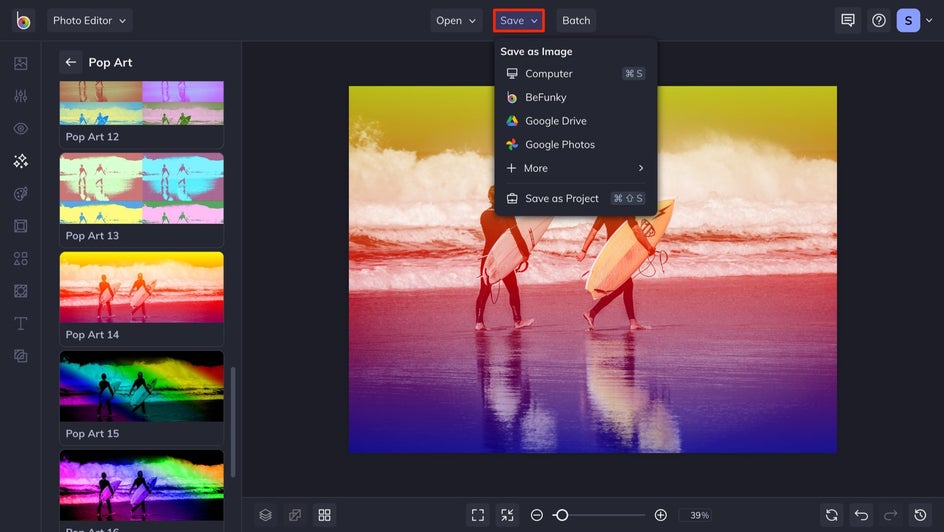The image size is (944, 532).
Task: Open the layers icon in the bottom toolbar
Action: pyautogui.click(x=266, y=515)
